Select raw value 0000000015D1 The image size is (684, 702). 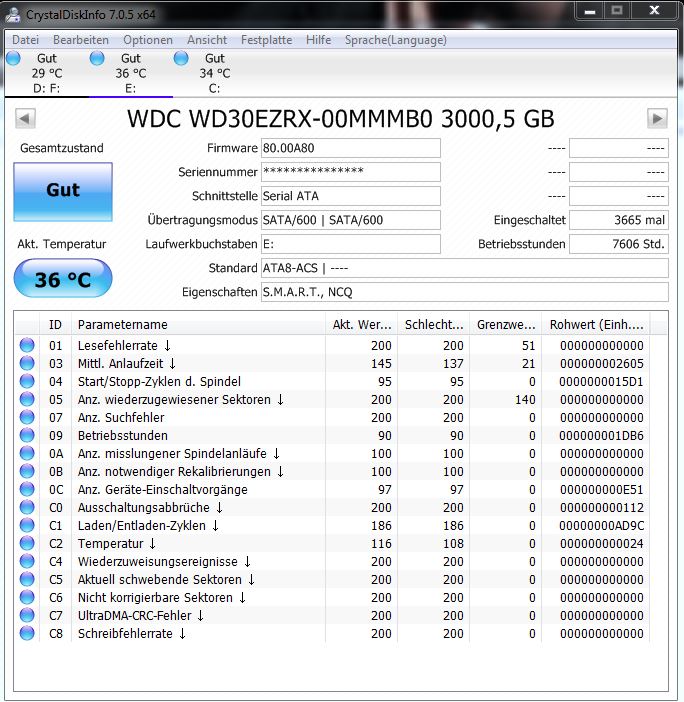(x=601, y=381)
